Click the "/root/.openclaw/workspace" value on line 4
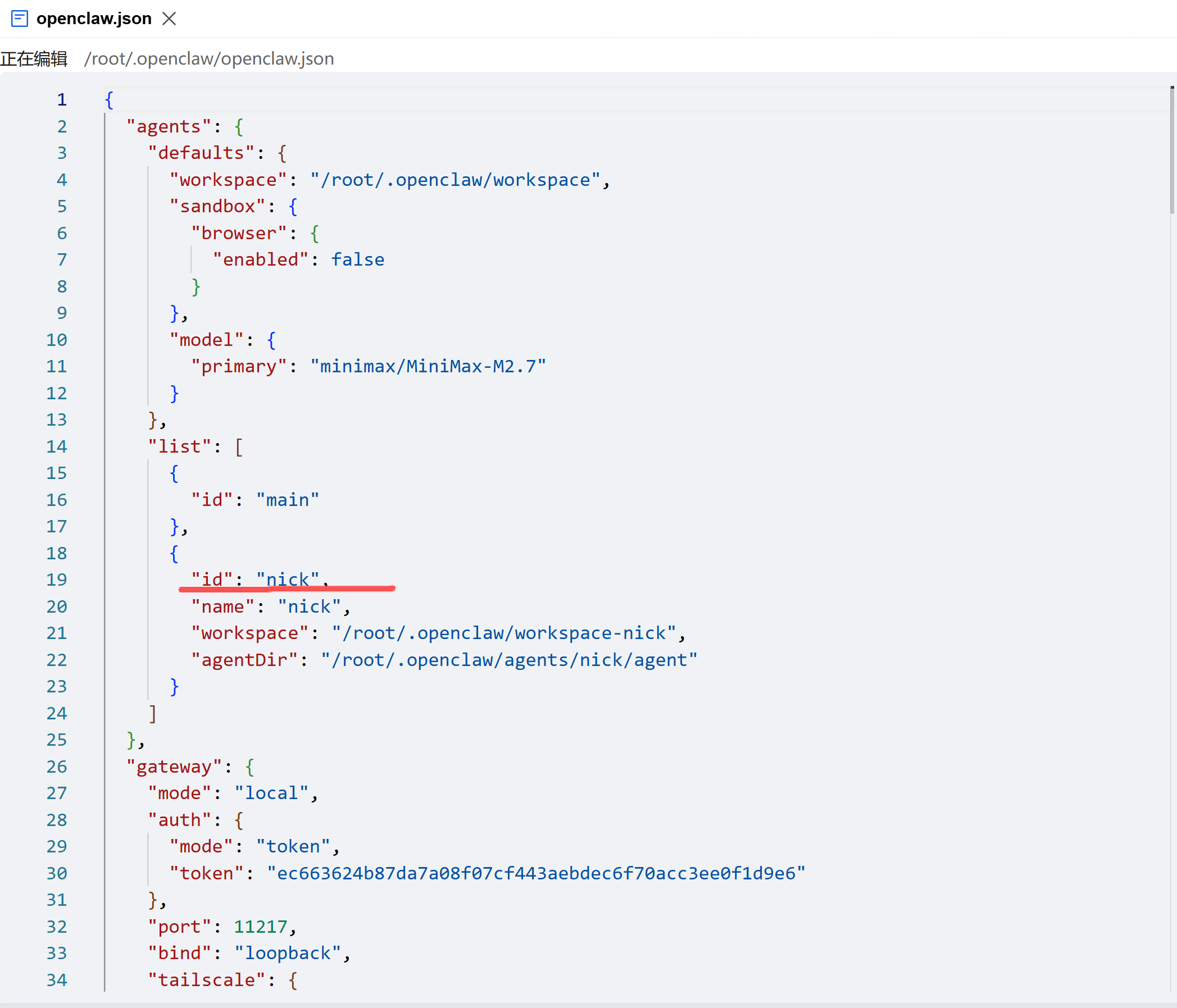The width and height of the screenshot is (1177, 1008). click(x=455, y=180)
